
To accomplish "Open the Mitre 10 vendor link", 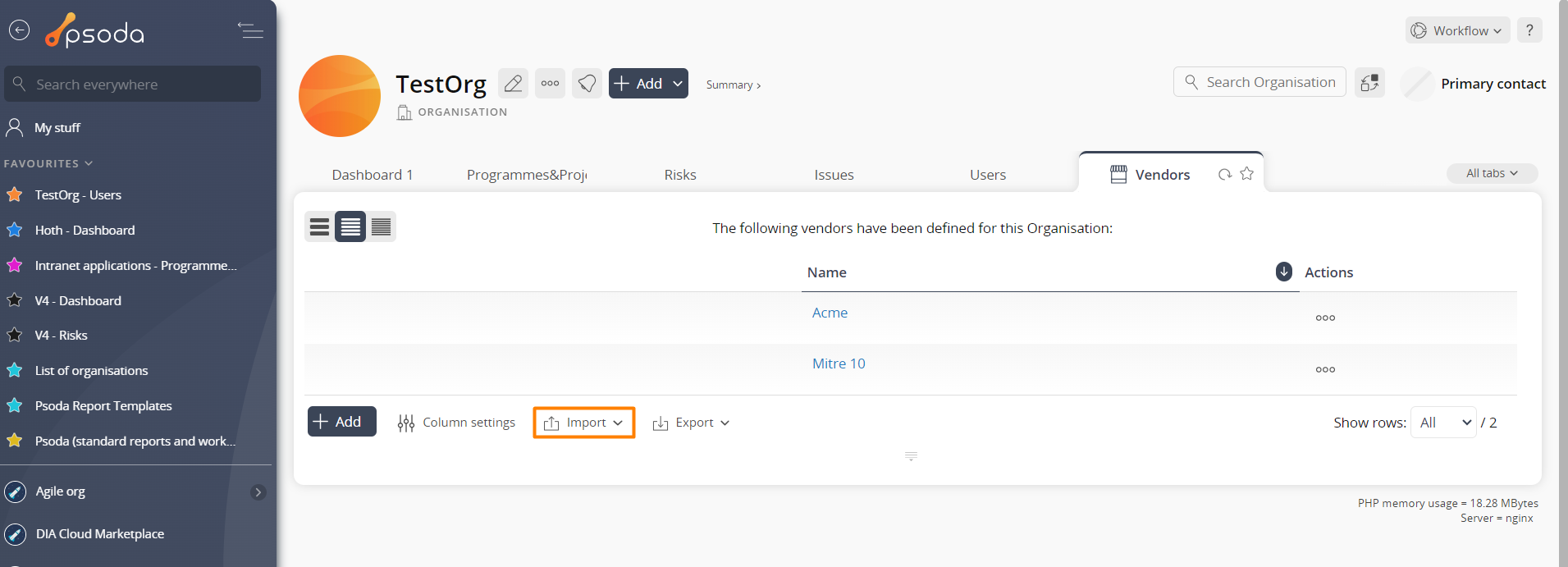I will click(x=839, y=364).
